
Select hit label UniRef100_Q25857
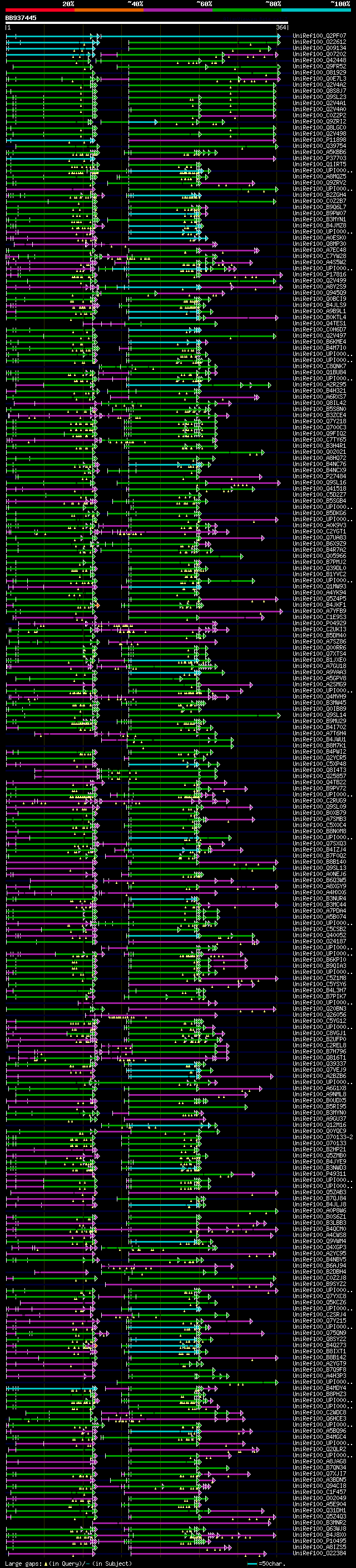319,776
